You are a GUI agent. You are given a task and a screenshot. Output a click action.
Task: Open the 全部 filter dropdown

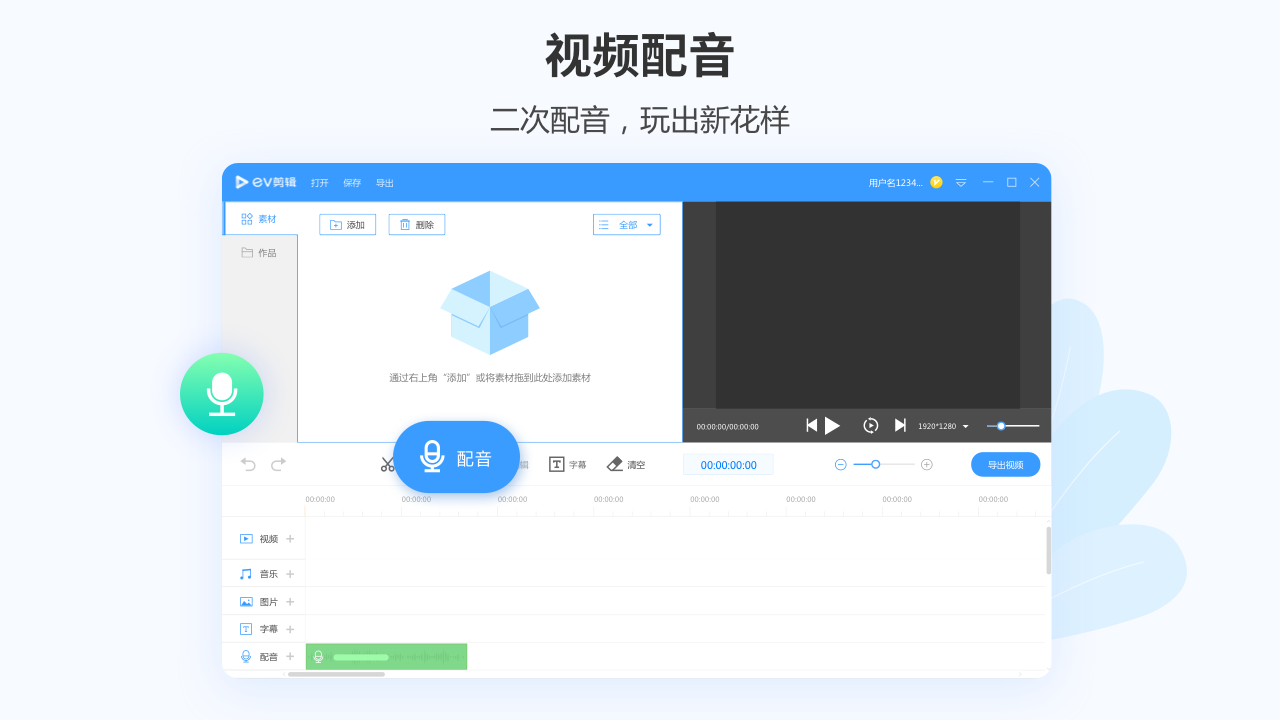pyautogui.click(x=627, y=224)
